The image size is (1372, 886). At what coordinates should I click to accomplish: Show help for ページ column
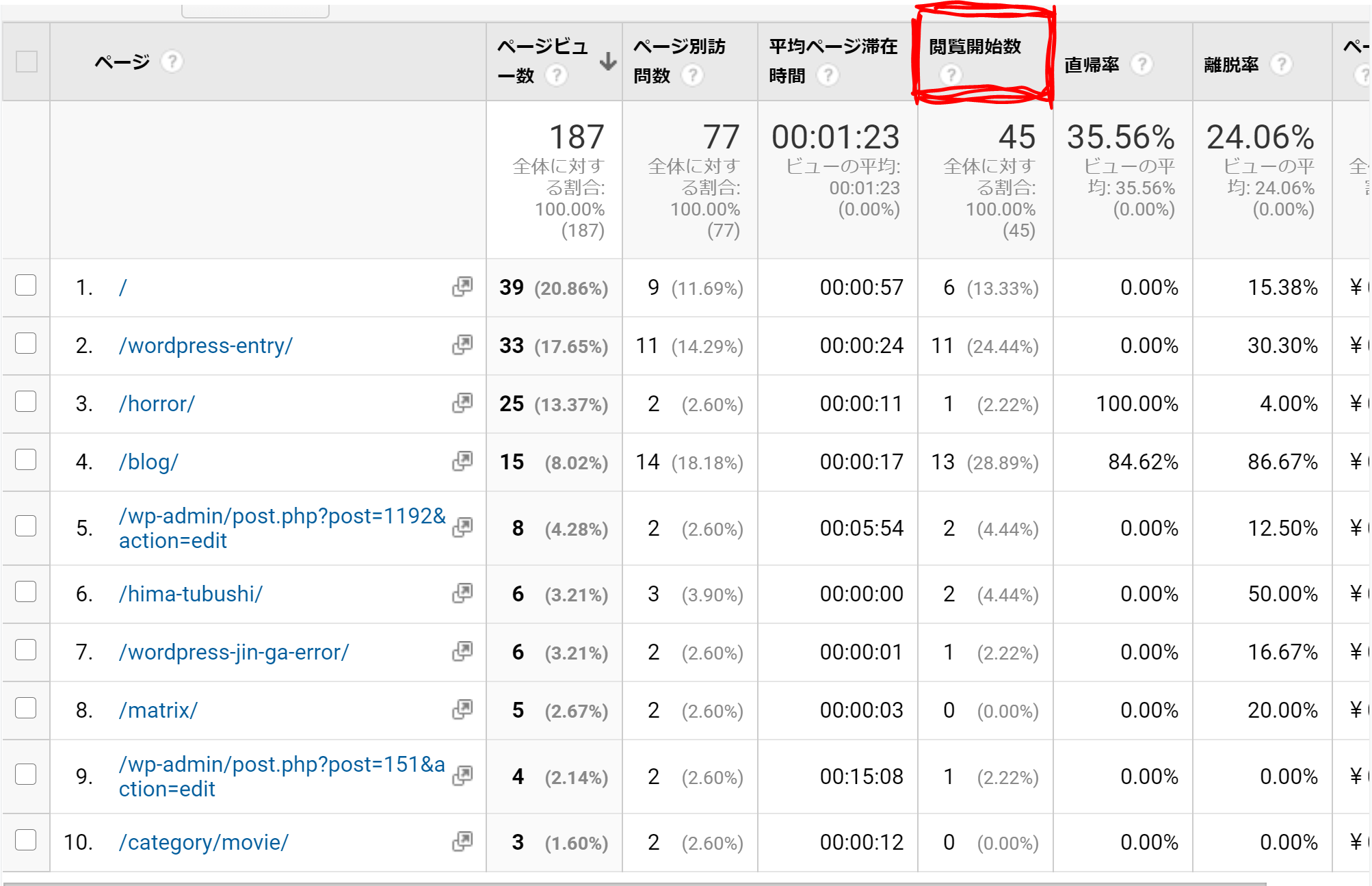click(x=172, y=62)
